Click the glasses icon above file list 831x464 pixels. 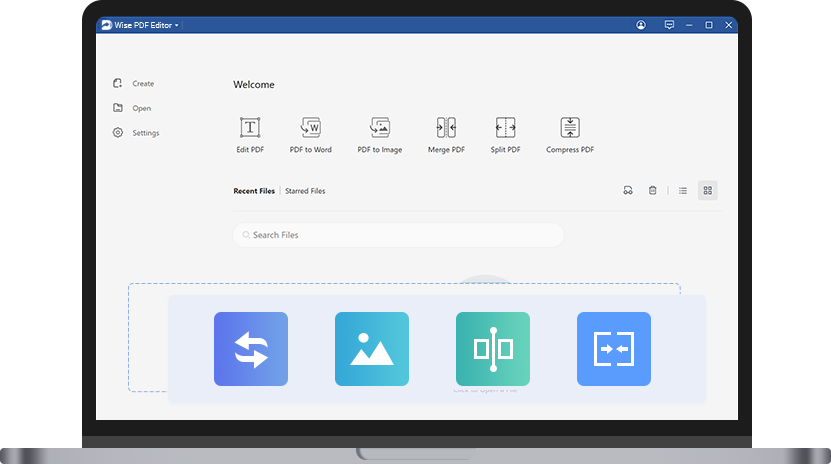click(x=628, y=190)
